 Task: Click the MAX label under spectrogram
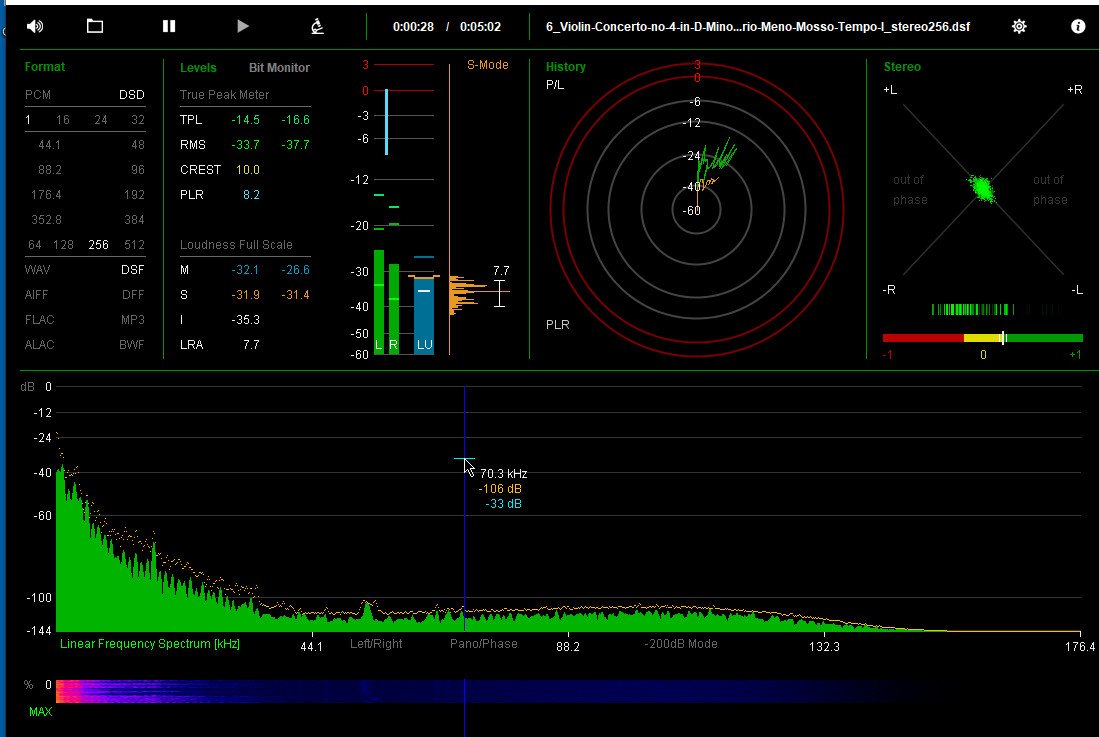41,712
